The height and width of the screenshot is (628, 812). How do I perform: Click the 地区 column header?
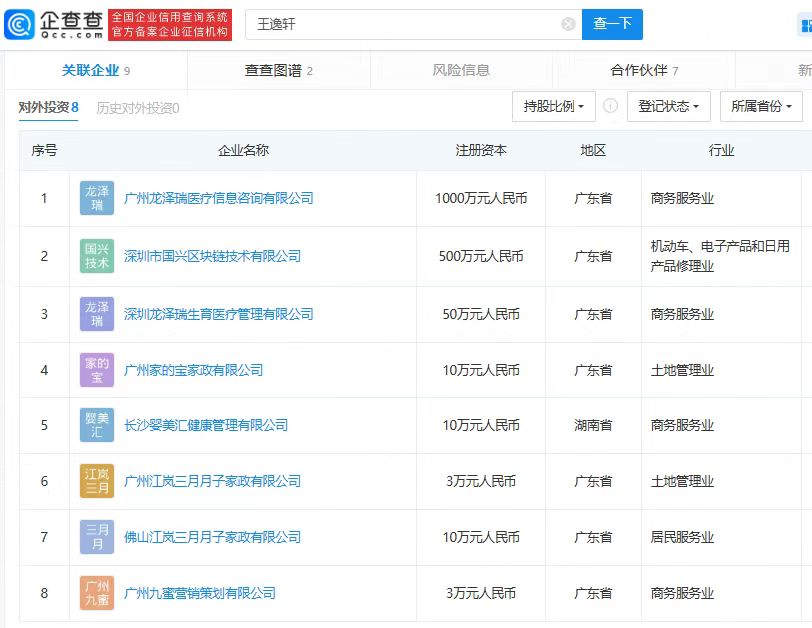593,151
